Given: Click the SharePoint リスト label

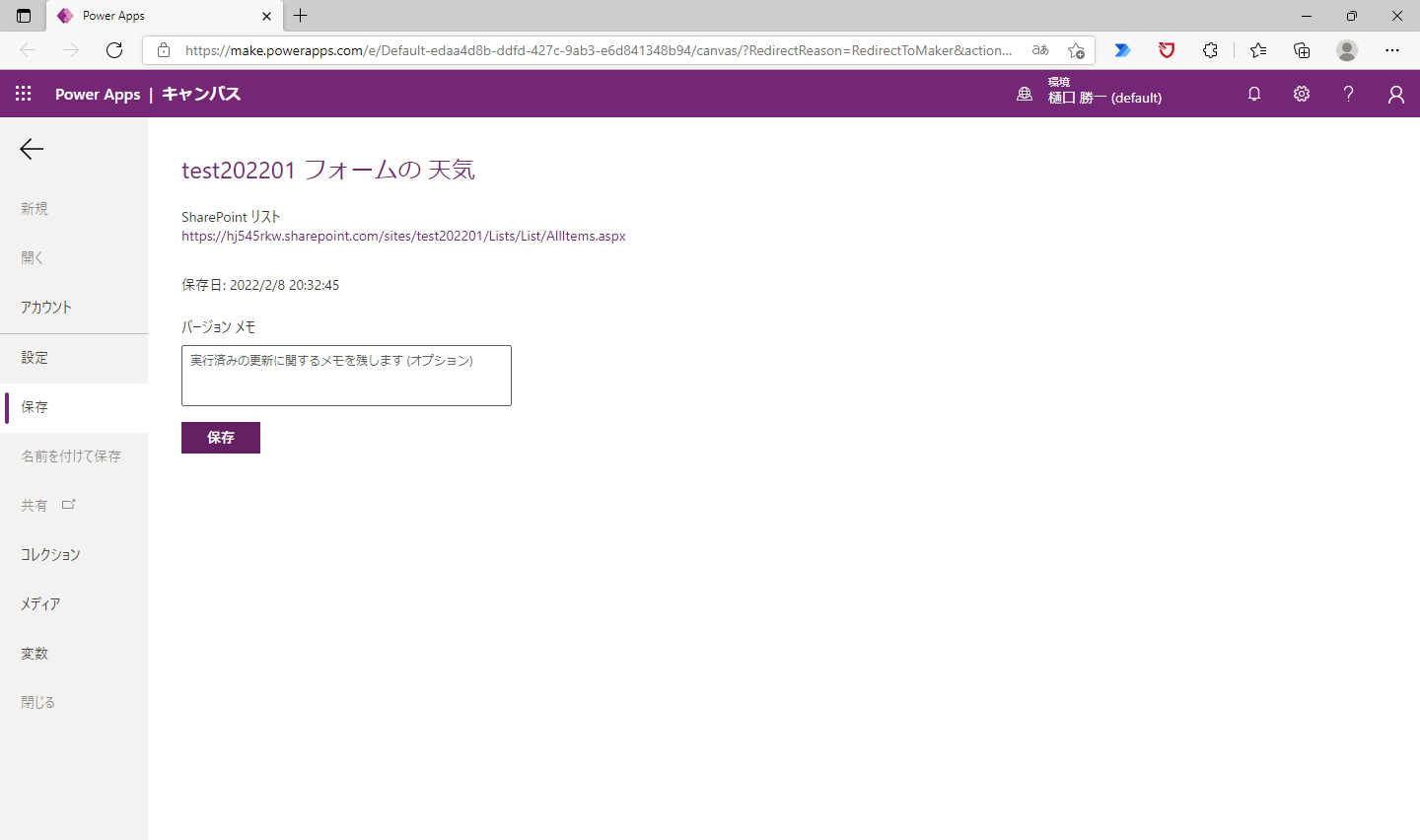Looking at the screenshot, I should point(231,217).
